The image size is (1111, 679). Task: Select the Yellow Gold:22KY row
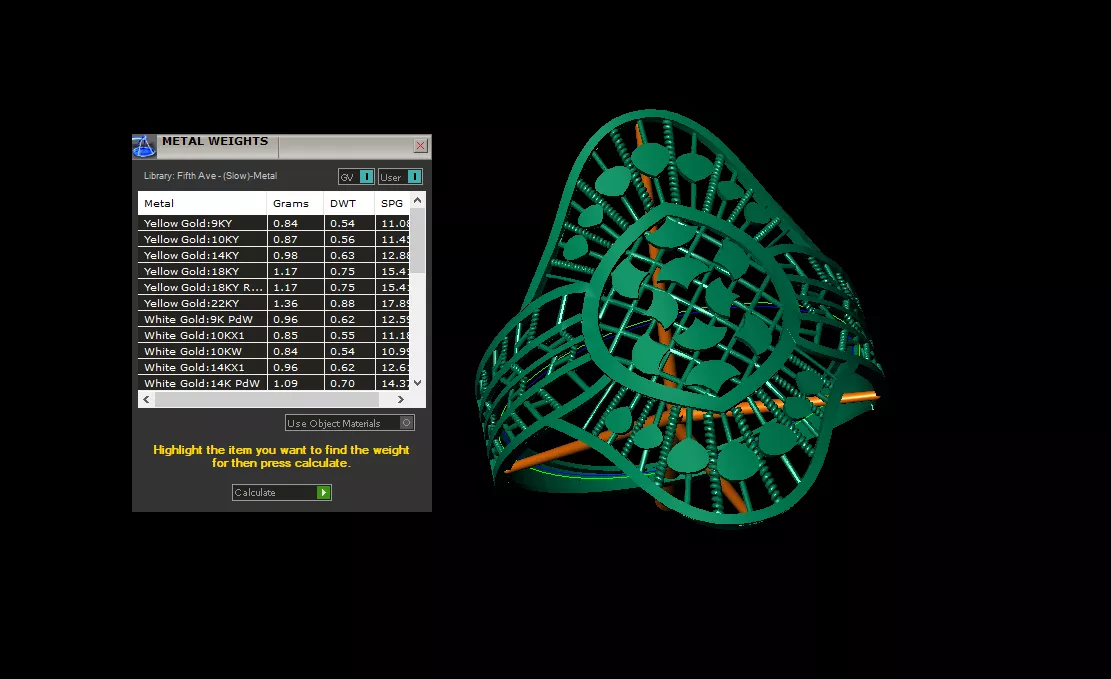pyautogui.click(x=273, y=303)
